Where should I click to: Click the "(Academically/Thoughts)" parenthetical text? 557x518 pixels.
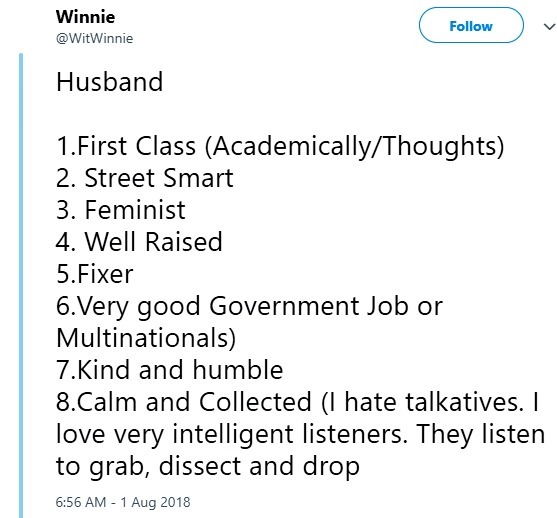tap(354, 146)
